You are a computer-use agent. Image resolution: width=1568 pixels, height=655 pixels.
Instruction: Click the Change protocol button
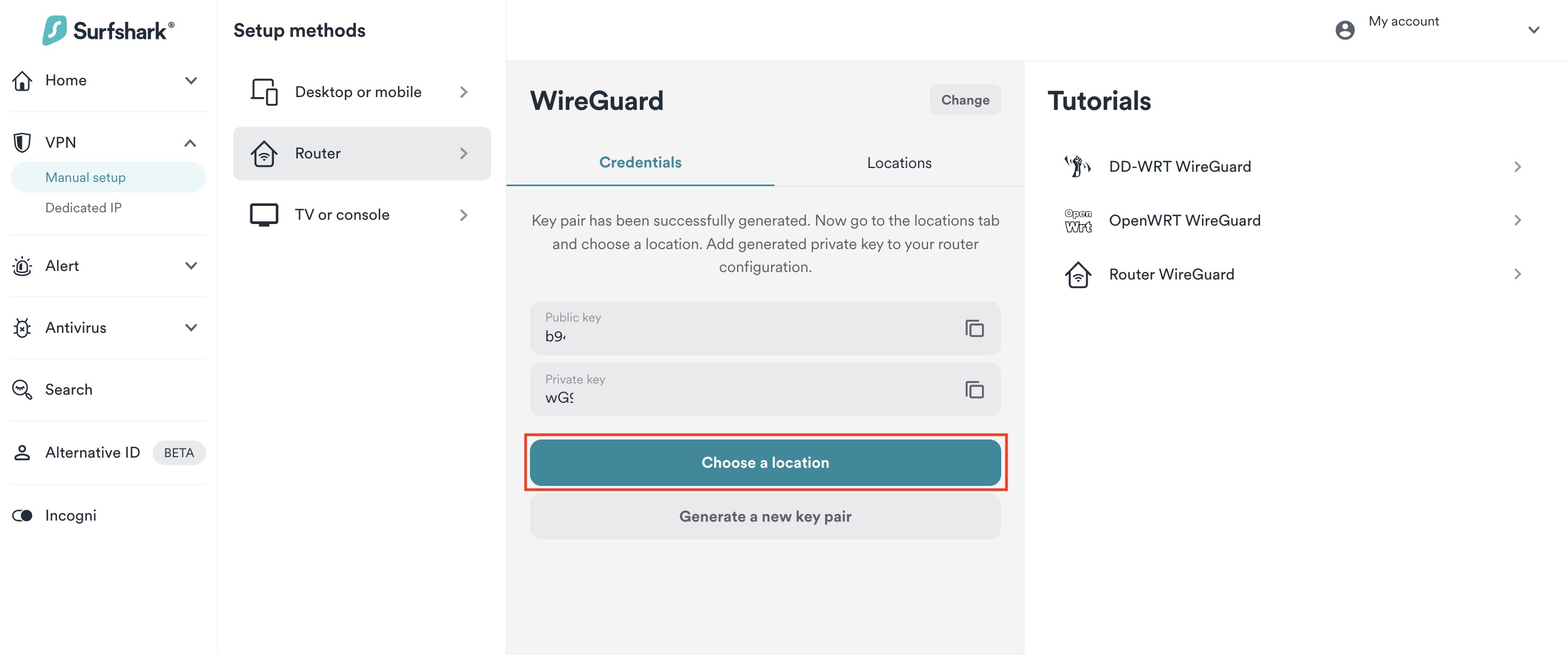coord(965,100)
